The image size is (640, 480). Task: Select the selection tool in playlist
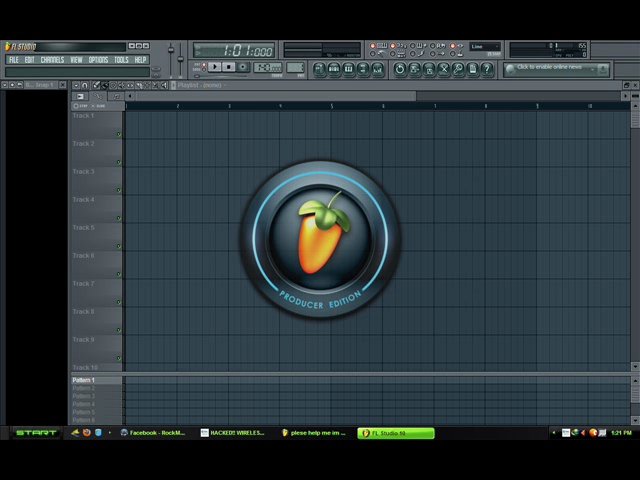coord(147,85)
